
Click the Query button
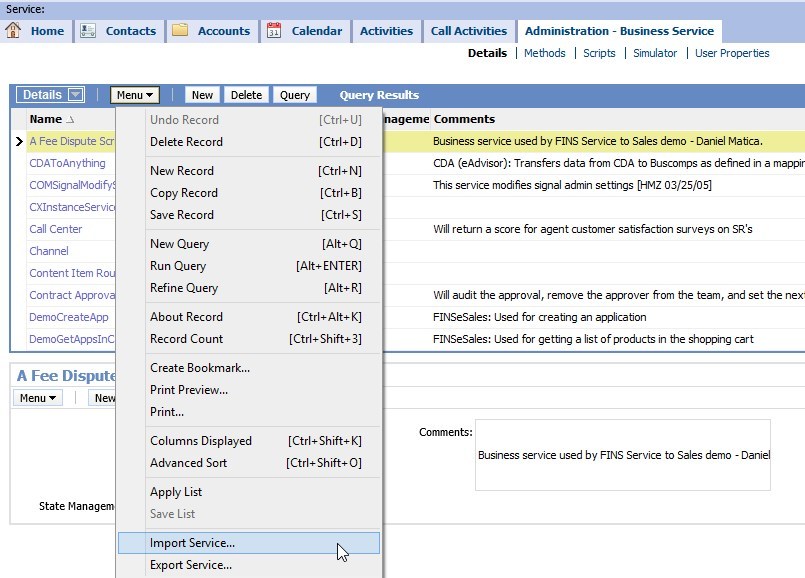click(x=295, y=95)
